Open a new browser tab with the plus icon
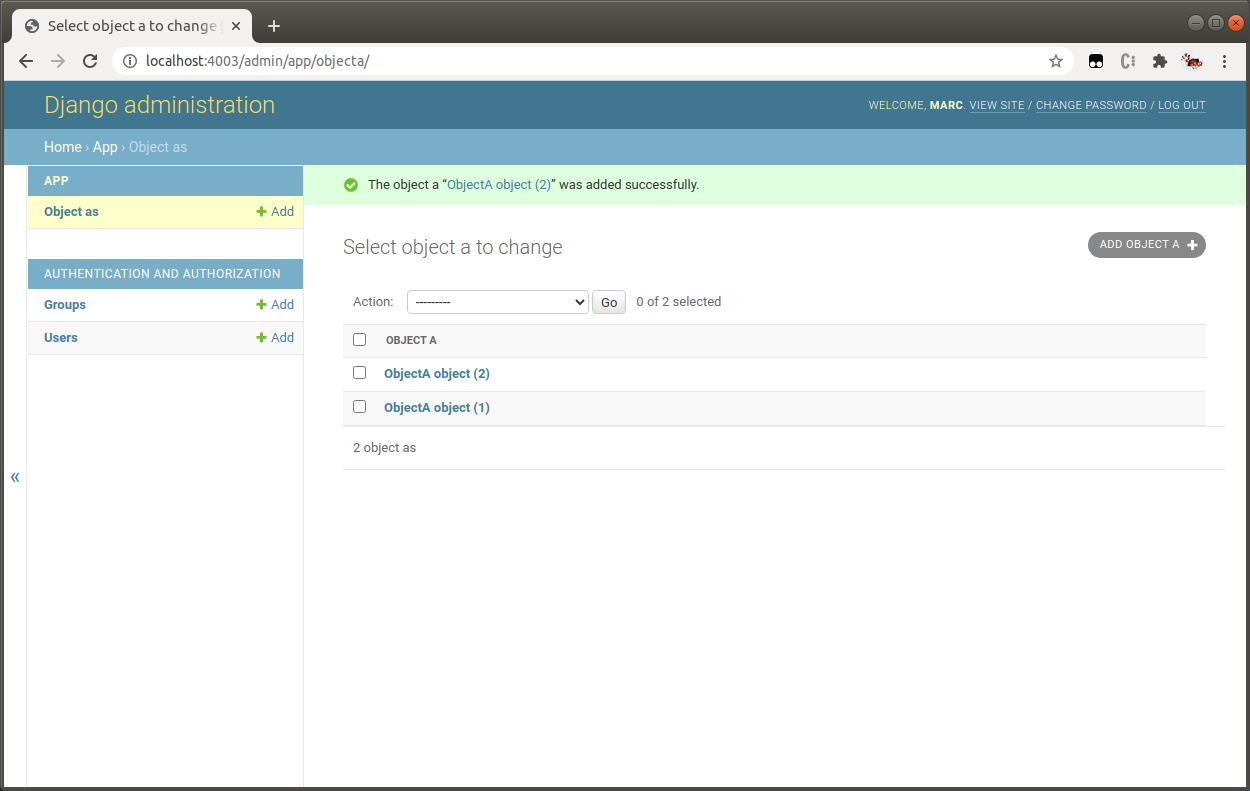 274,26
